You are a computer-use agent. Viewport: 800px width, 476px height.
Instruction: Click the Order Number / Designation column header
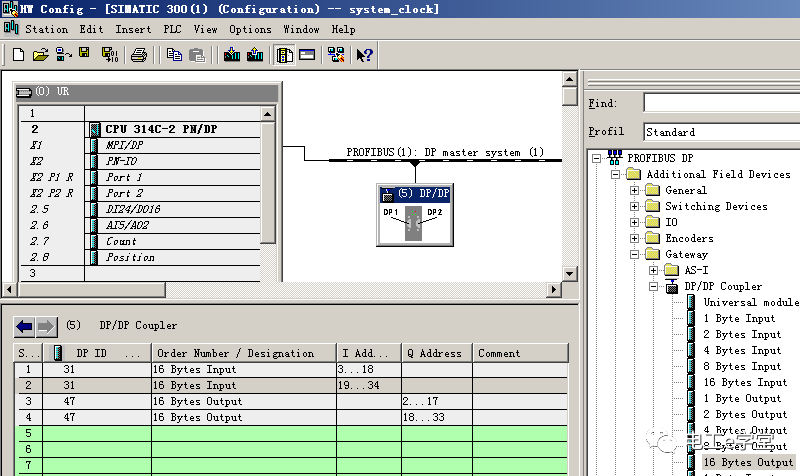click(x=244, y=353)
